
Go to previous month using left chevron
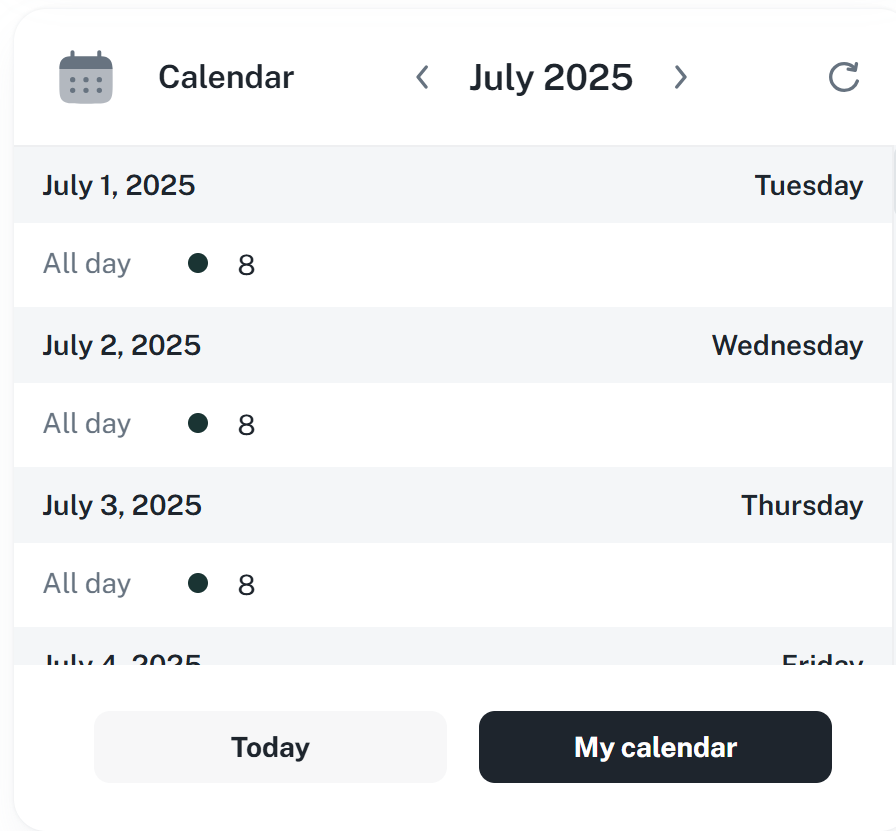tap(422, 77)
